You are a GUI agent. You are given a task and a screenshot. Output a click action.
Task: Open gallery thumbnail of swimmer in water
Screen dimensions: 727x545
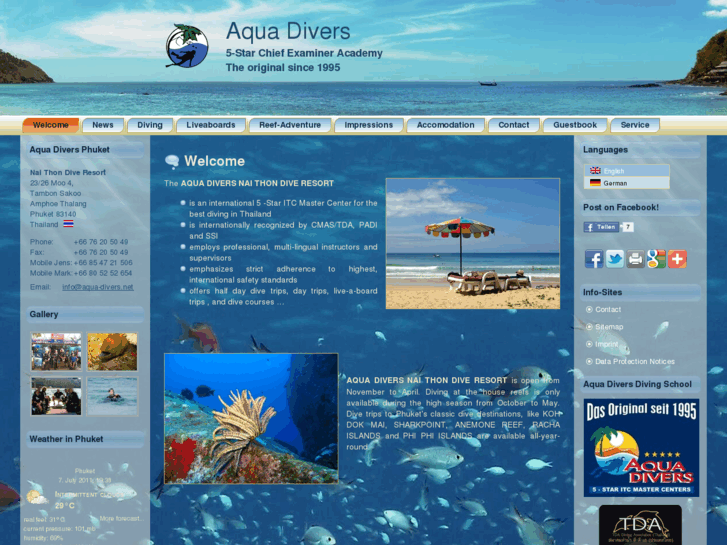(112, 396)
